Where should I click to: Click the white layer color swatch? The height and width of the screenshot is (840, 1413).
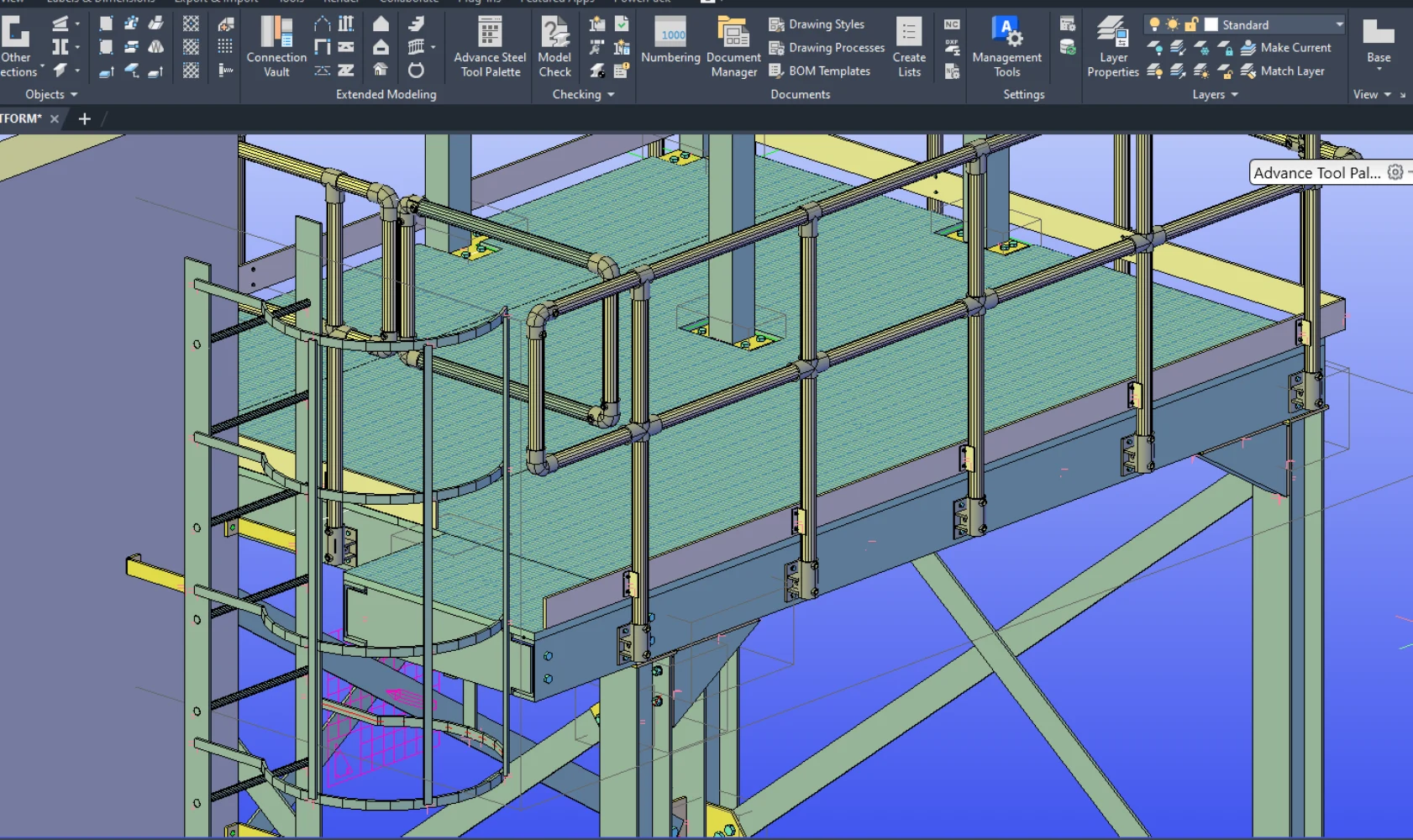pos(1211,24)
